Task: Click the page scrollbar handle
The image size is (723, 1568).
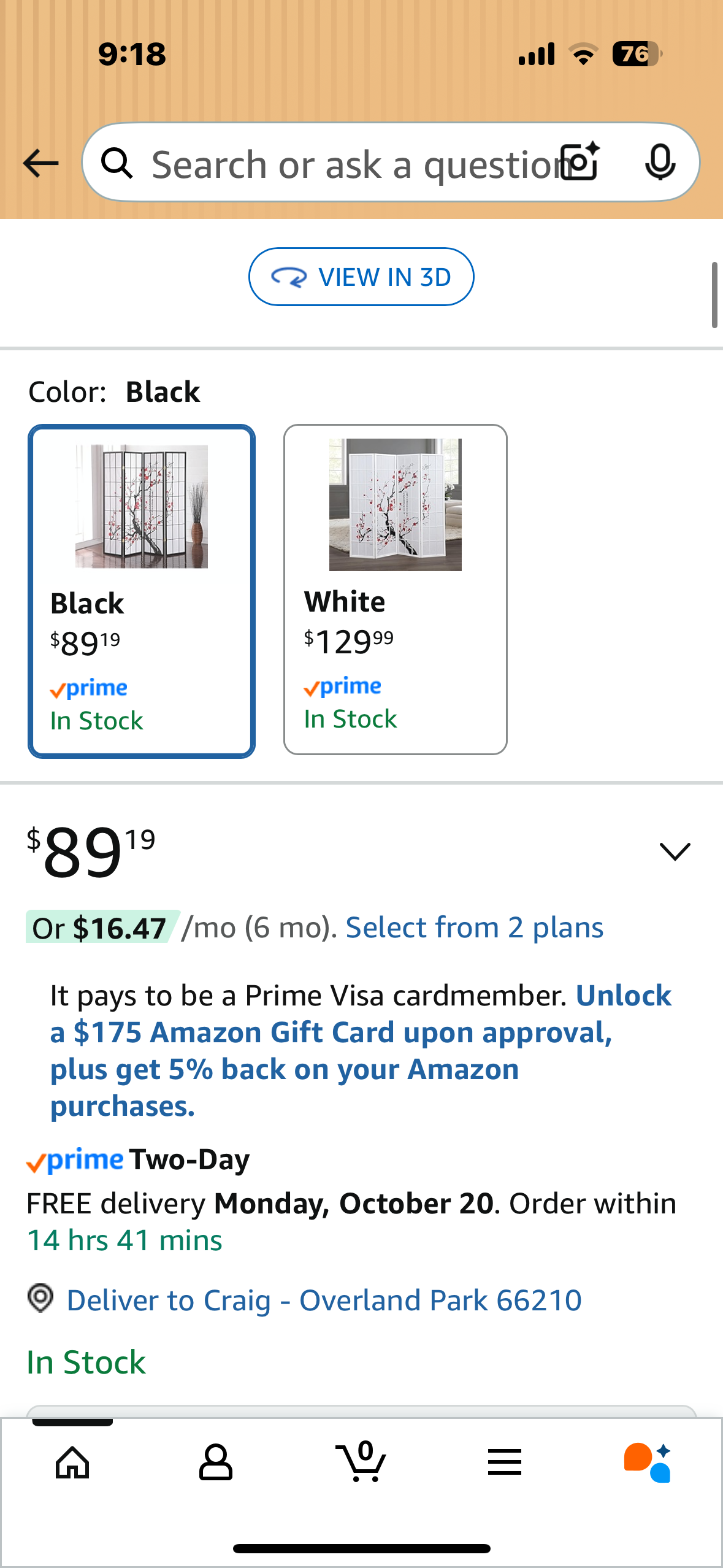Action: click(x=714, y=295)
